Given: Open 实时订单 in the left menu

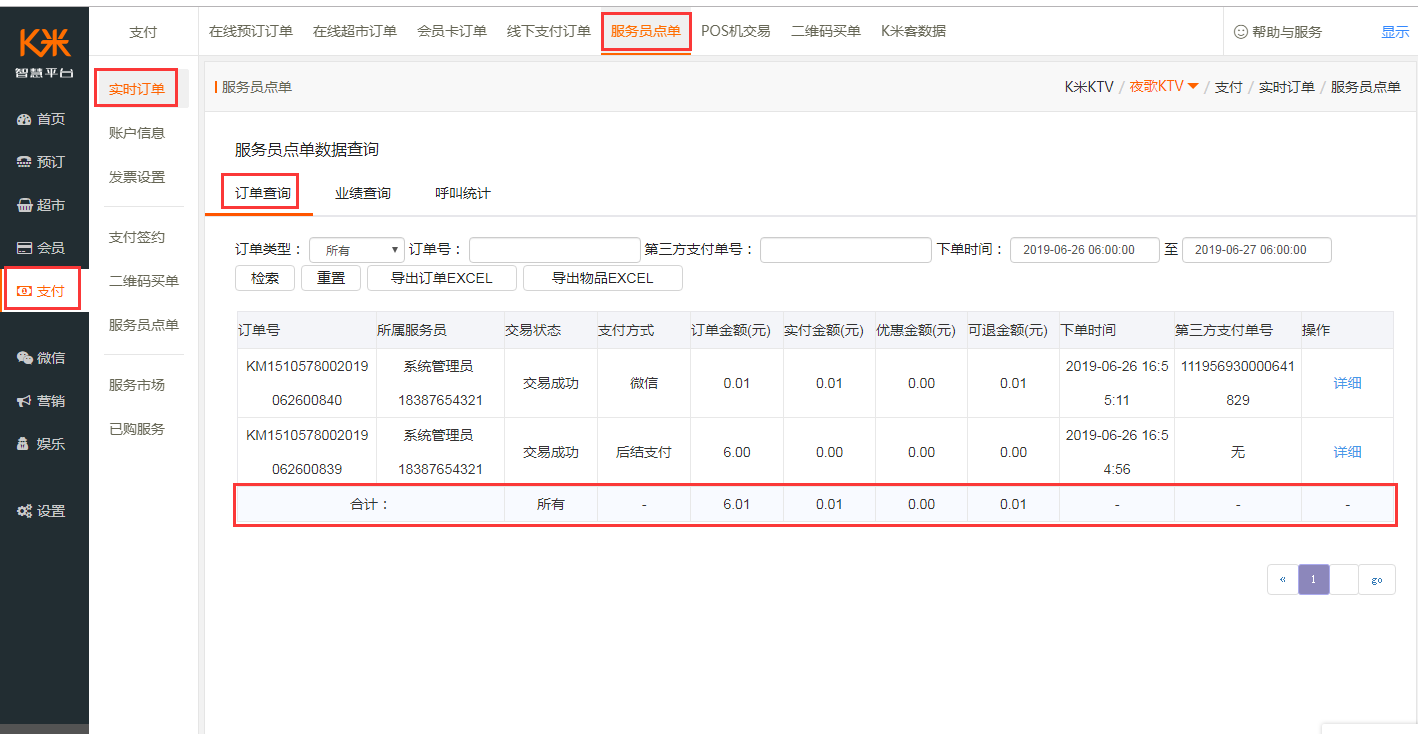Looking at the screenshot, I should pos(137,89).
